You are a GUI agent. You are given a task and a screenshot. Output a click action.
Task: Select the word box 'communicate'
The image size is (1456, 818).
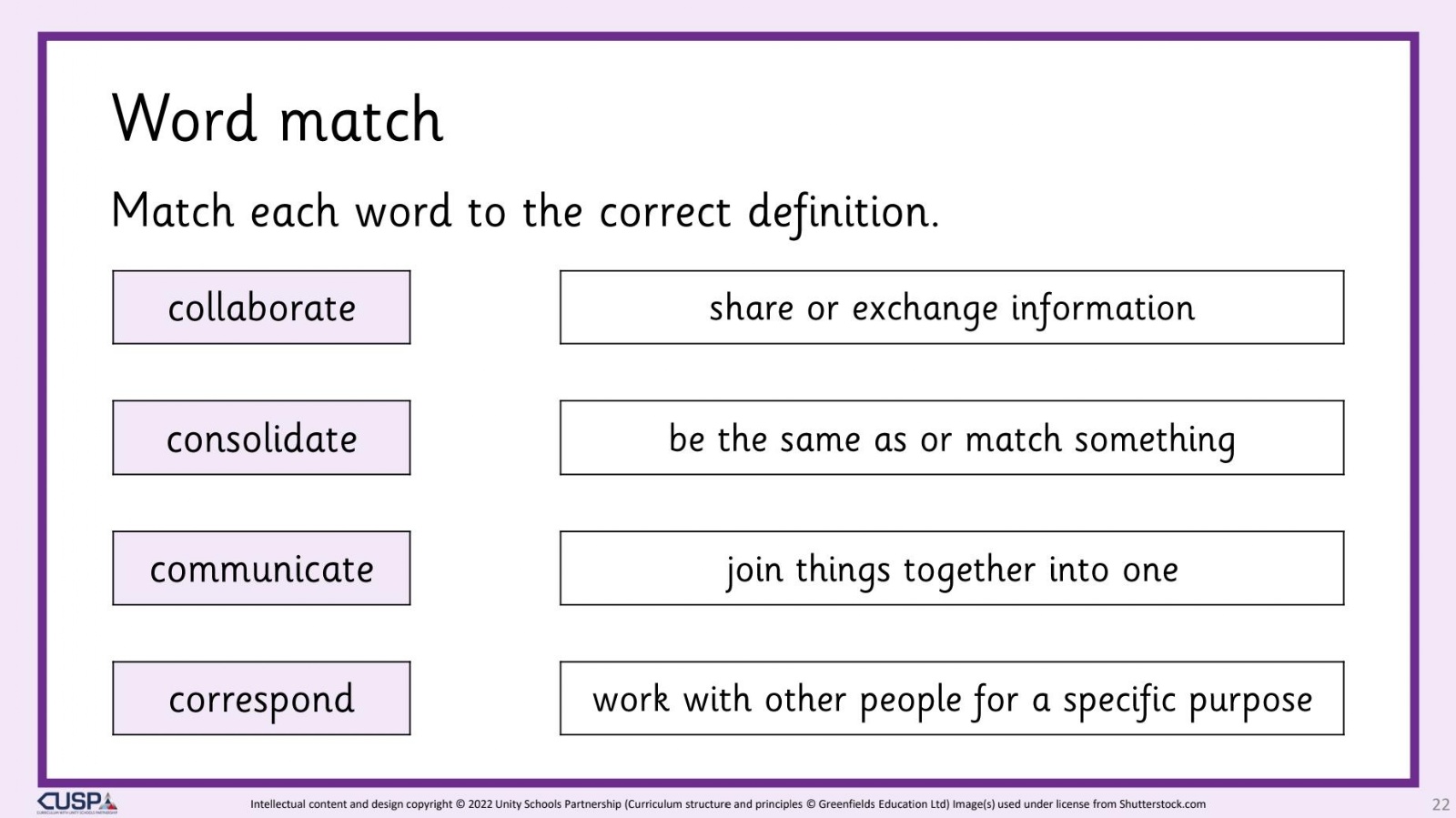(261, 569)
